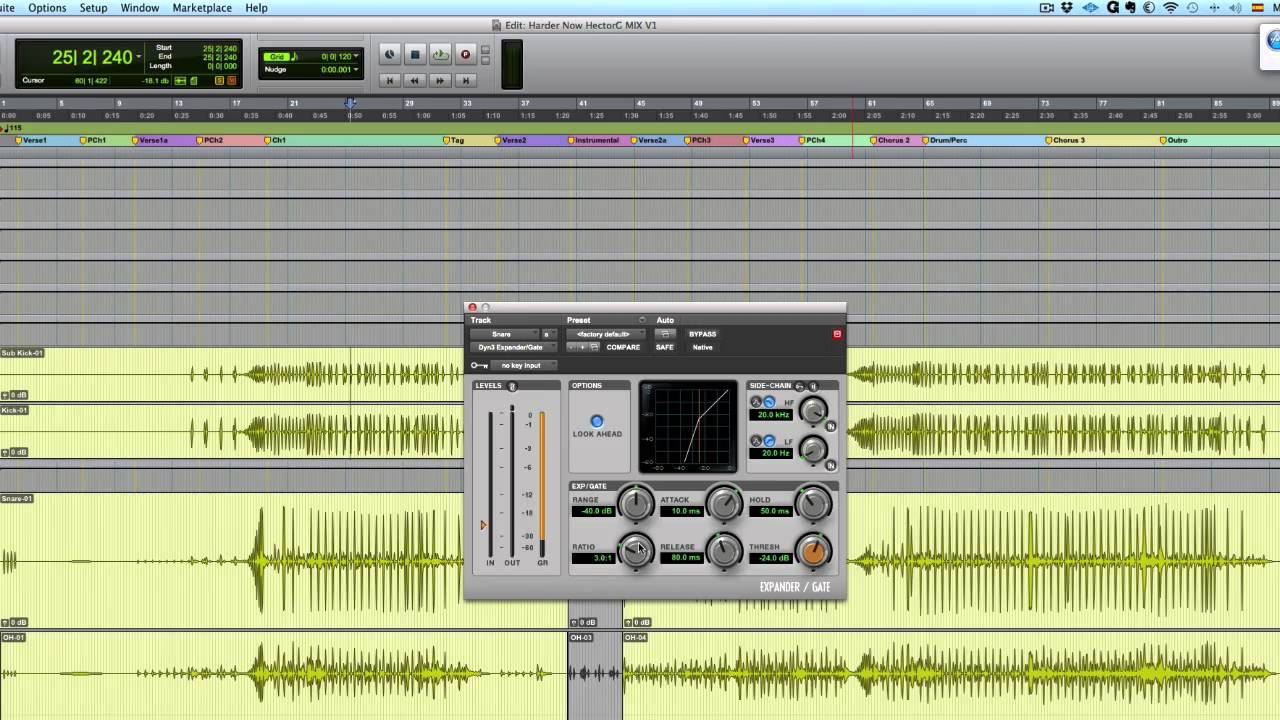Open the Setup menu
The width and height of the screenshot is (1280, 720).
[x=93, y=8]
